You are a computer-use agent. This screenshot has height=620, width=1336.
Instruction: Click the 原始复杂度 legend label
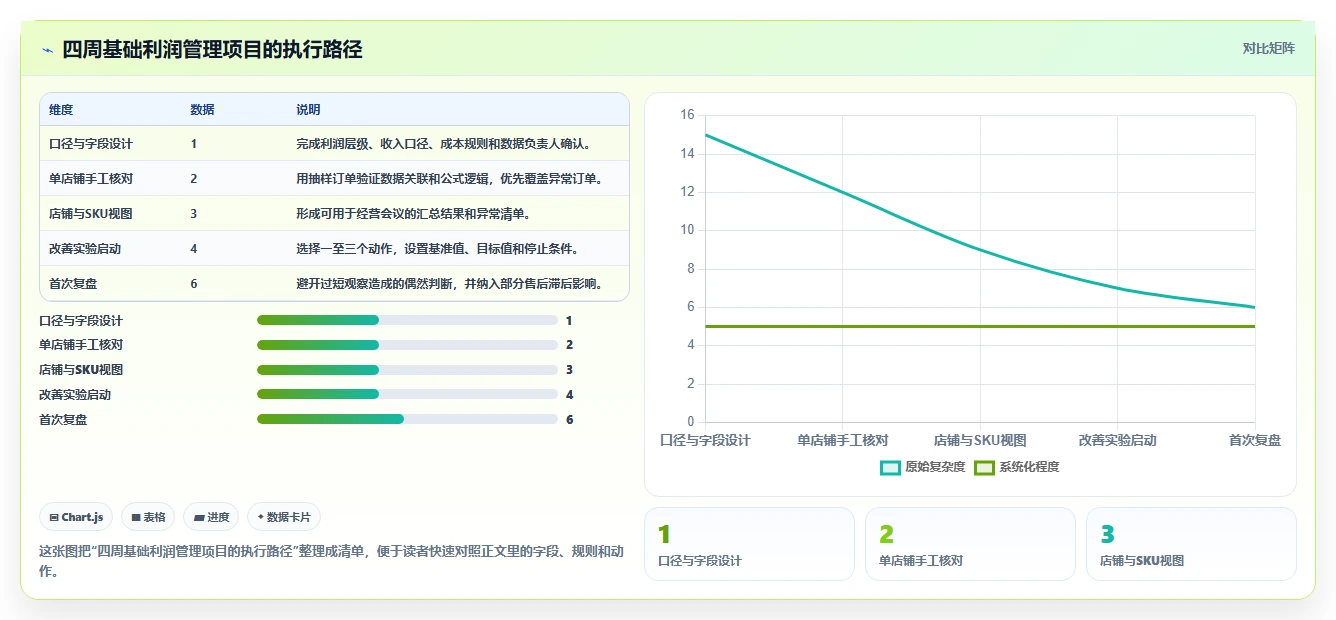935,467
